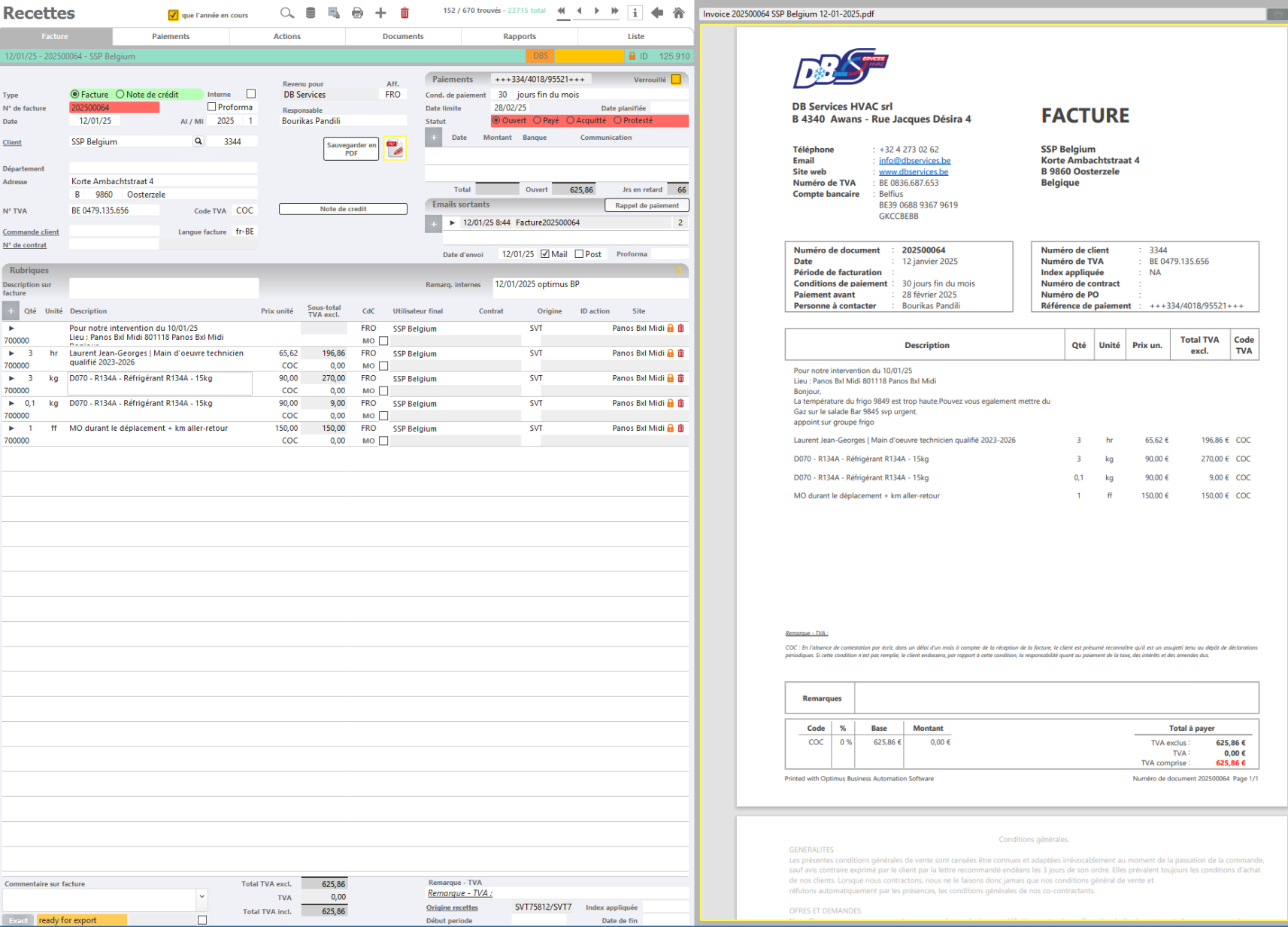Image resolution: width=1288 pixels, height=927 pixels.
Task: Toggle the Verrouillé checkbox
Action: tap(676, 79)
